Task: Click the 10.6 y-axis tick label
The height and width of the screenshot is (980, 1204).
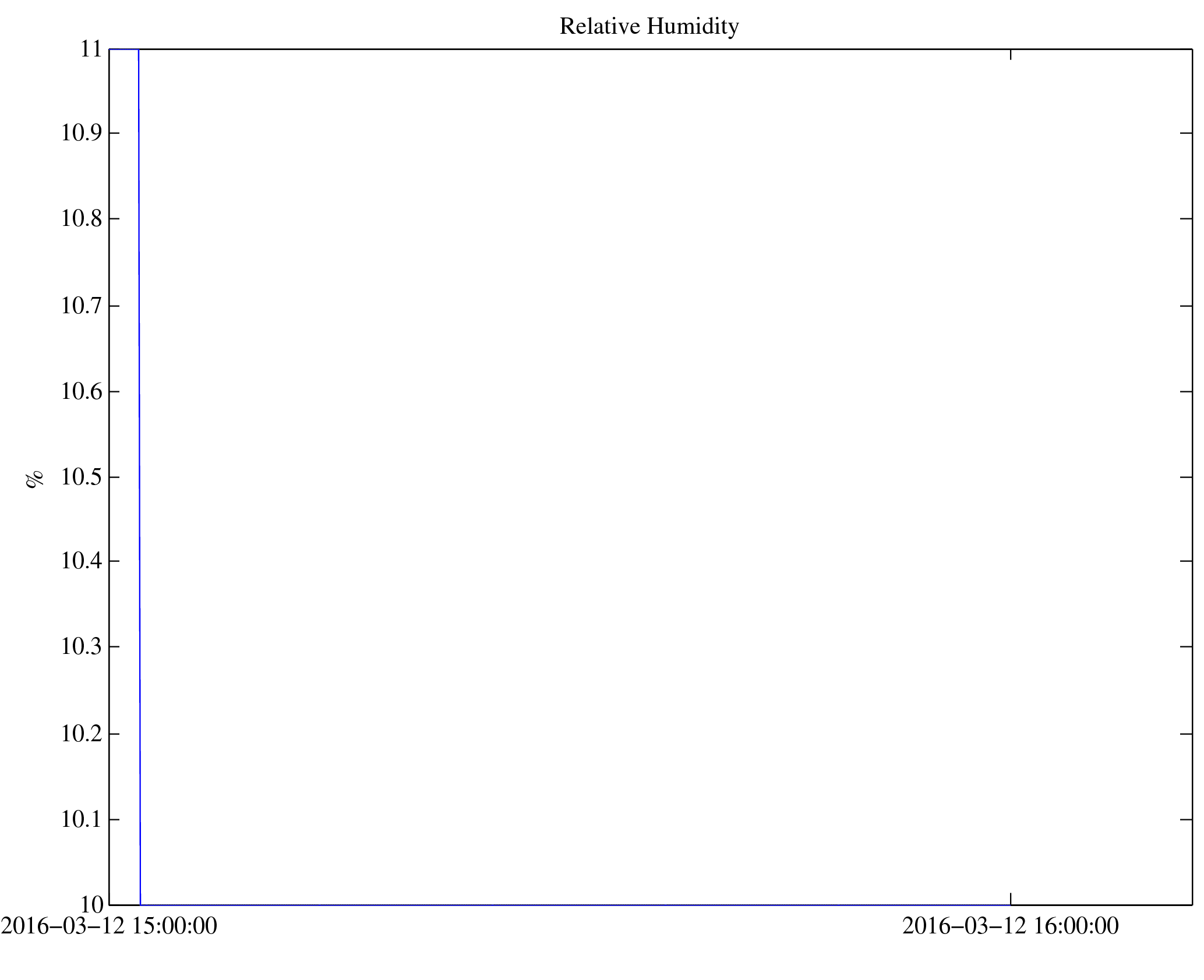Action: point(82,392)
